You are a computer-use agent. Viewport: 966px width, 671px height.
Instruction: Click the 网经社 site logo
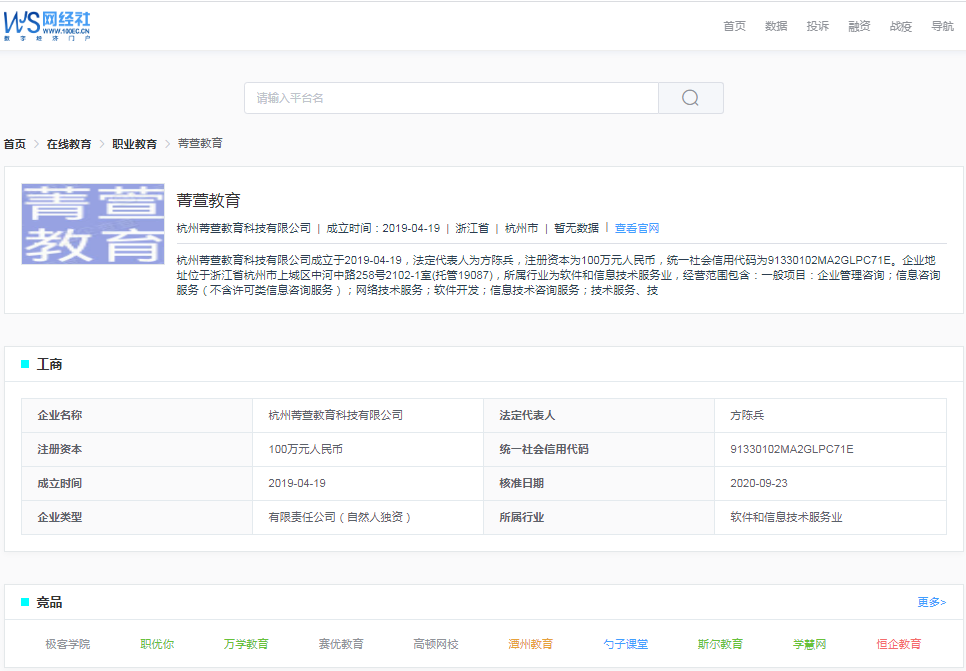click(47, 26)
